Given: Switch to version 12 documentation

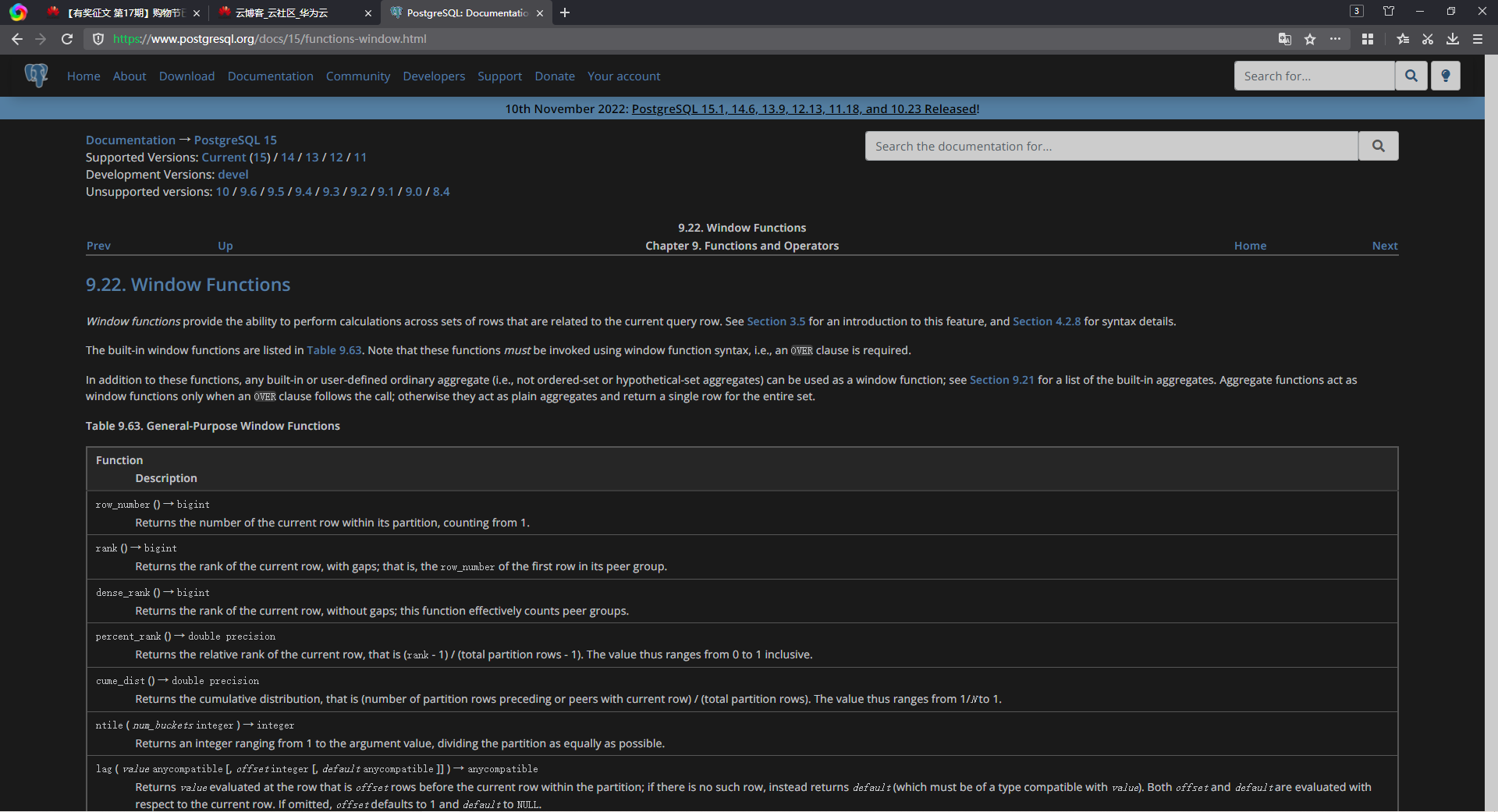Looking at the screenshot, I should pos(336,157).
